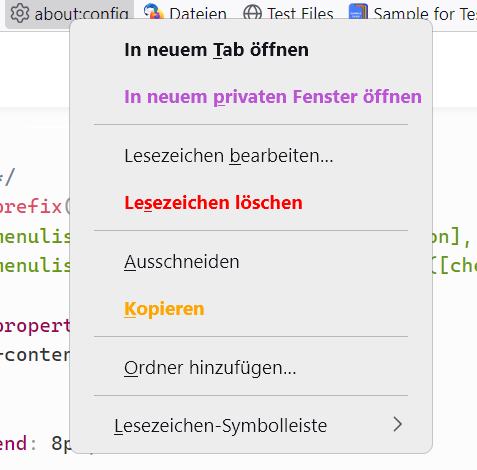Click the Firefox icon of the Dateien bookmark
Screen dimensions: 477x470
coord(154,11)
